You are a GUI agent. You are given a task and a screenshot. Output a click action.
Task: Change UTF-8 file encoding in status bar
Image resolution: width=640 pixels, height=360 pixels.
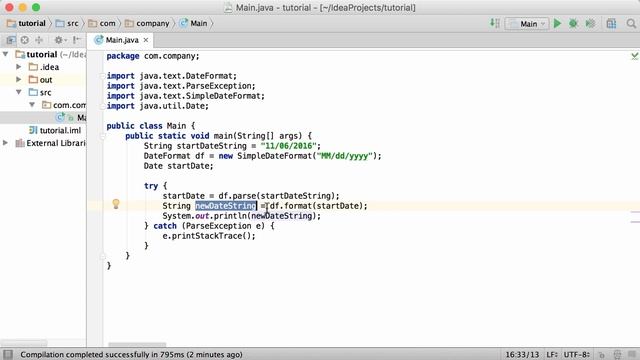pyautogui.click(x=576, y=355)
